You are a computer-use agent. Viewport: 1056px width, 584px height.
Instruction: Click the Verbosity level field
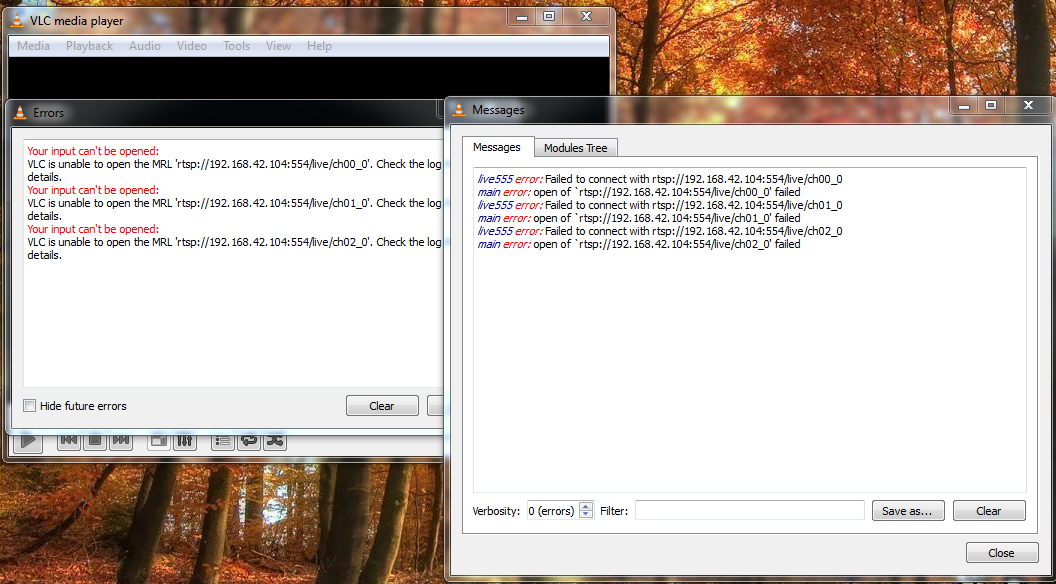point(552,511)
